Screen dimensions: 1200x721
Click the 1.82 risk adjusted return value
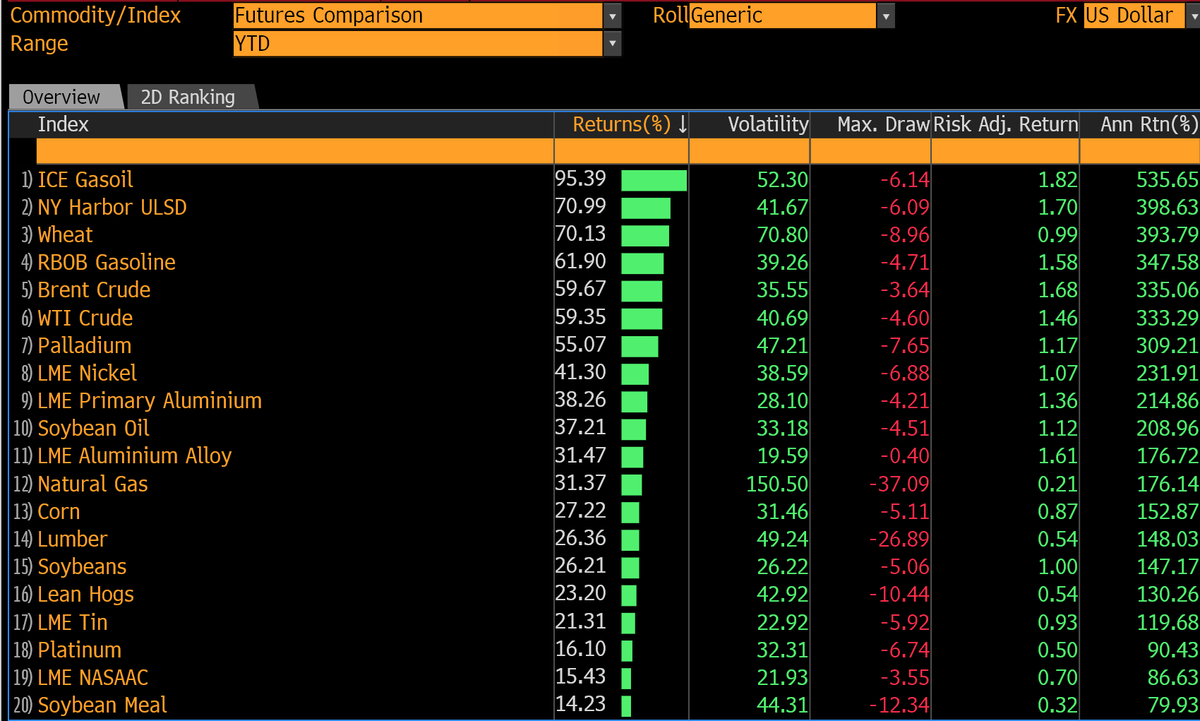tap(1059, 180)
